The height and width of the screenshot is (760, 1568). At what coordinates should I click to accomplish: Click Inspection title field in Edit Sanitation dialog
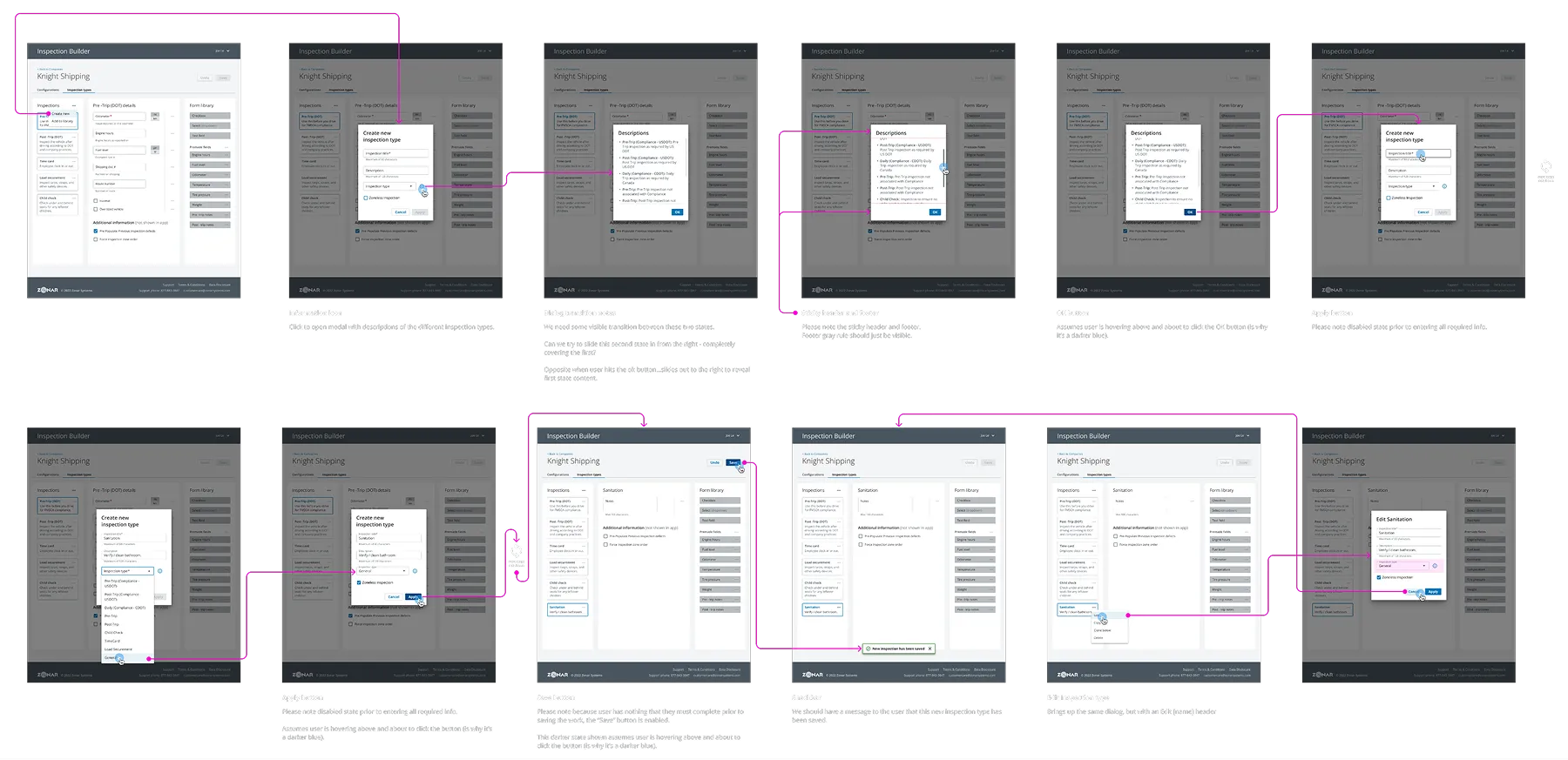point(1409,533)
